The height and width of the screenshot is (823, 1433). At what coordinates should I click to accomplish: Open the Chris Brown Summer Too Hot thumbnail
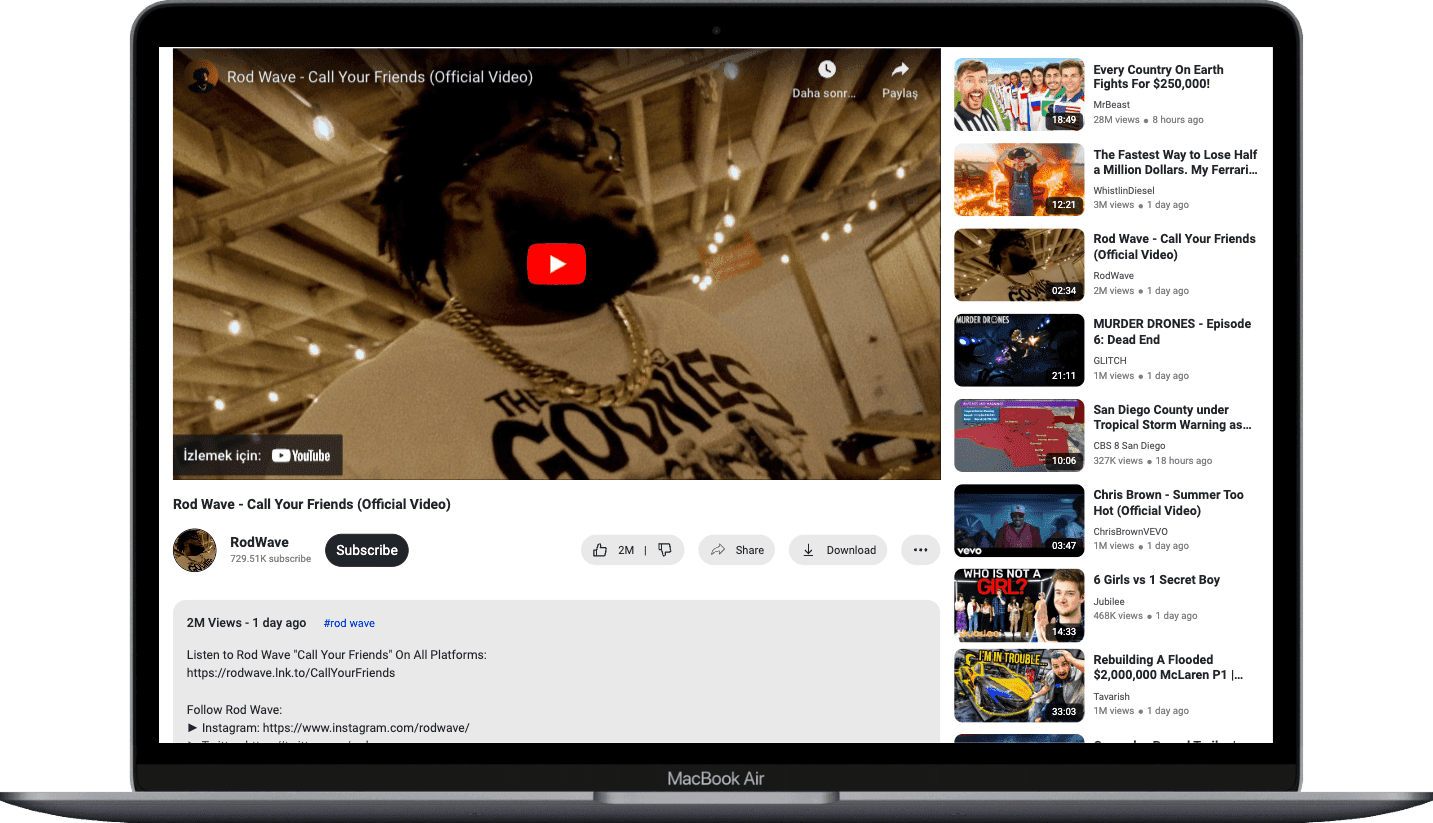pos(1019,521)
